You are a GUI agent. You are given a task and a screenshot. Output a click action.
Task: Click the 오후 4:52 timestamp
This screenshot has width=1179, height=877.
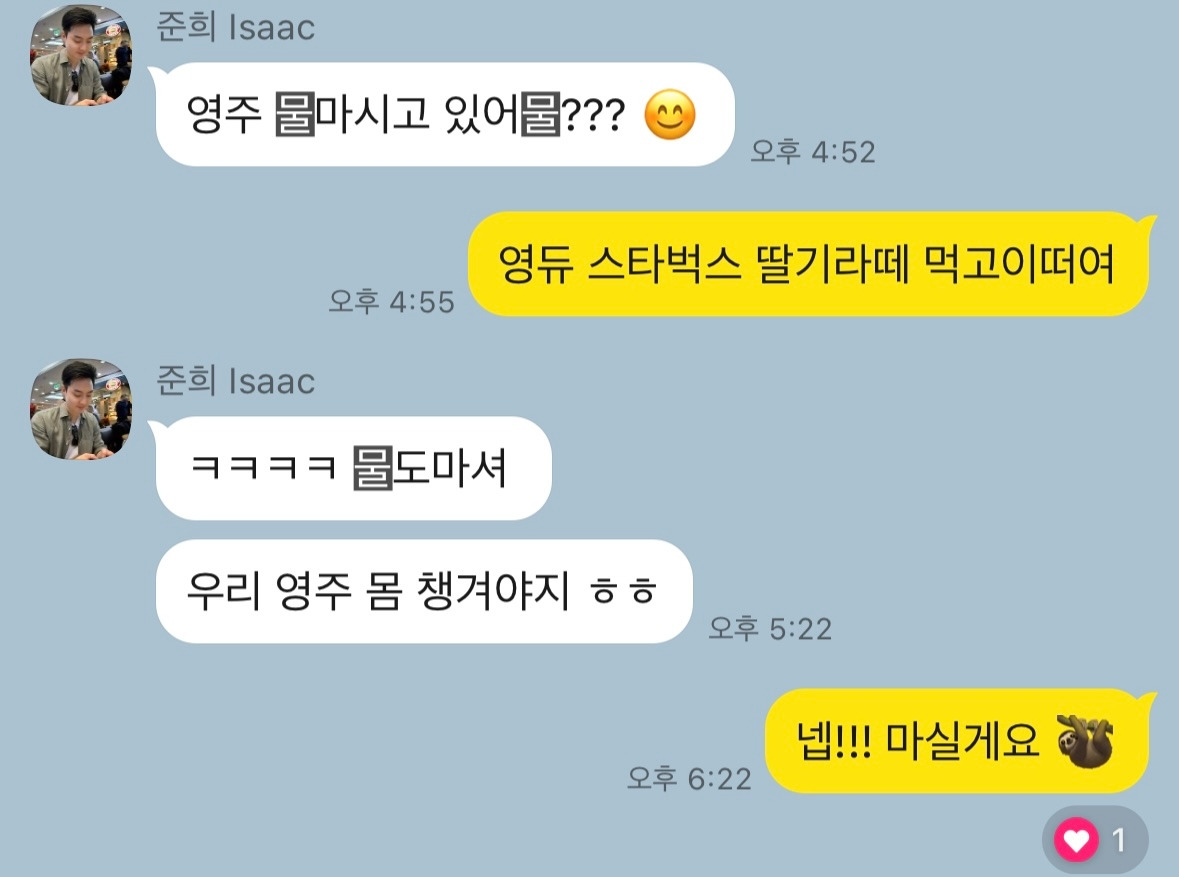813,152
